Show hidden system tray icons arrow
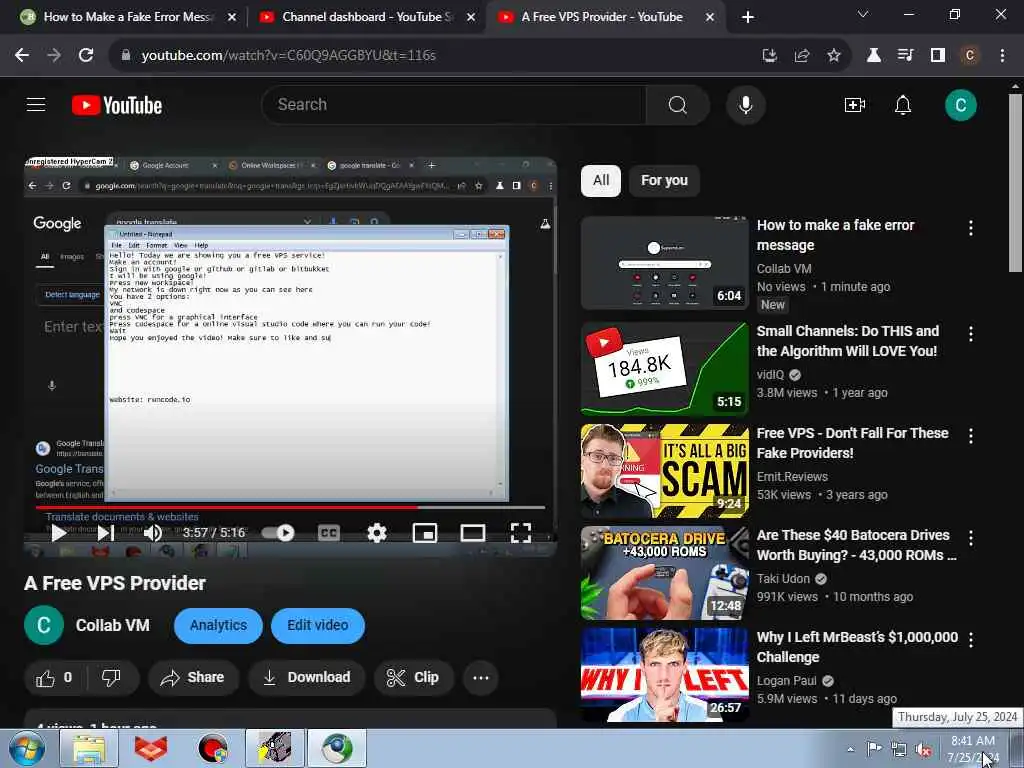Screen dimensions: 1024x768 point(850,749)
